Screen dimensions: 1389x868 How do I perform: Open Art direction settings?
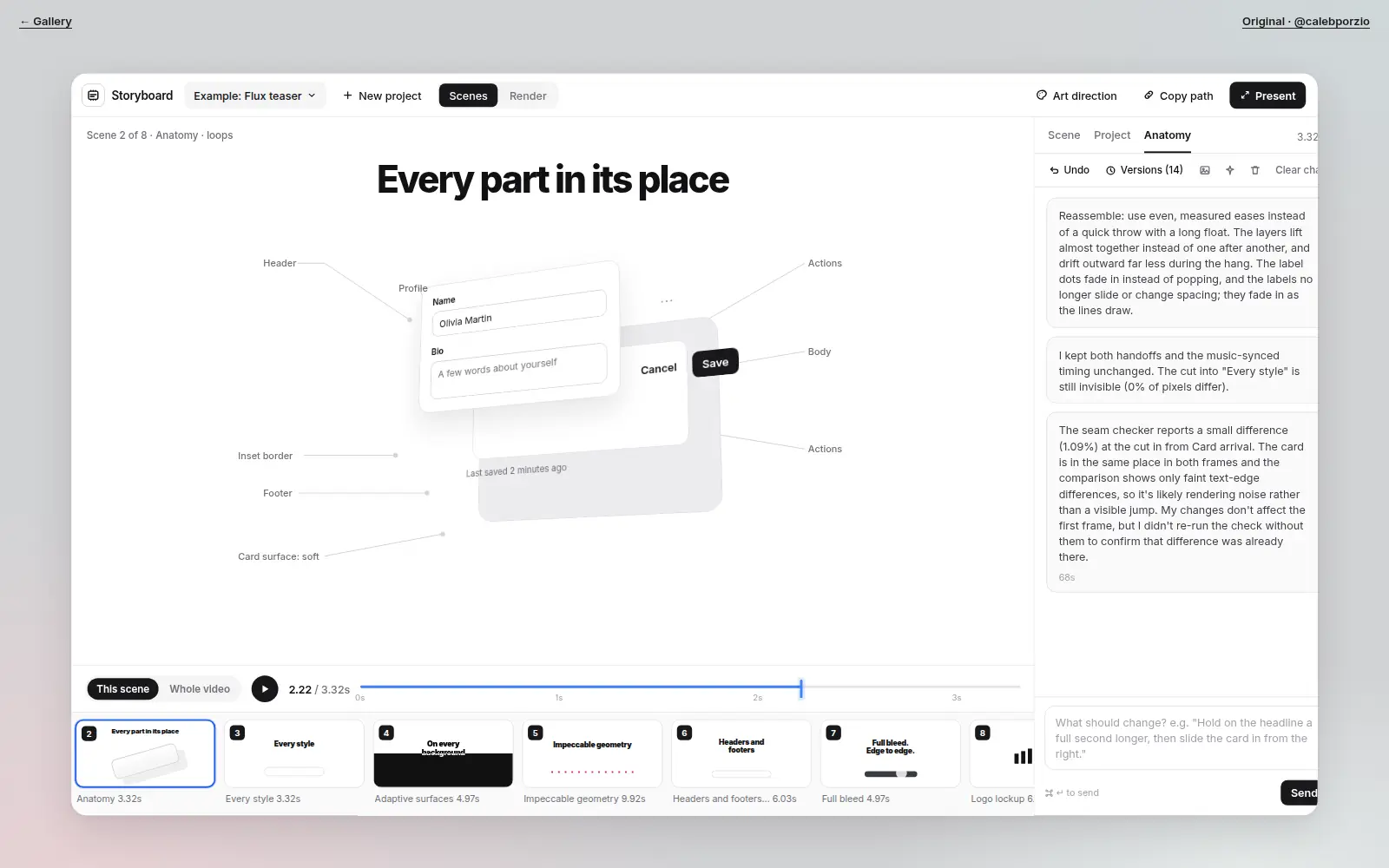coord(1076,95)
